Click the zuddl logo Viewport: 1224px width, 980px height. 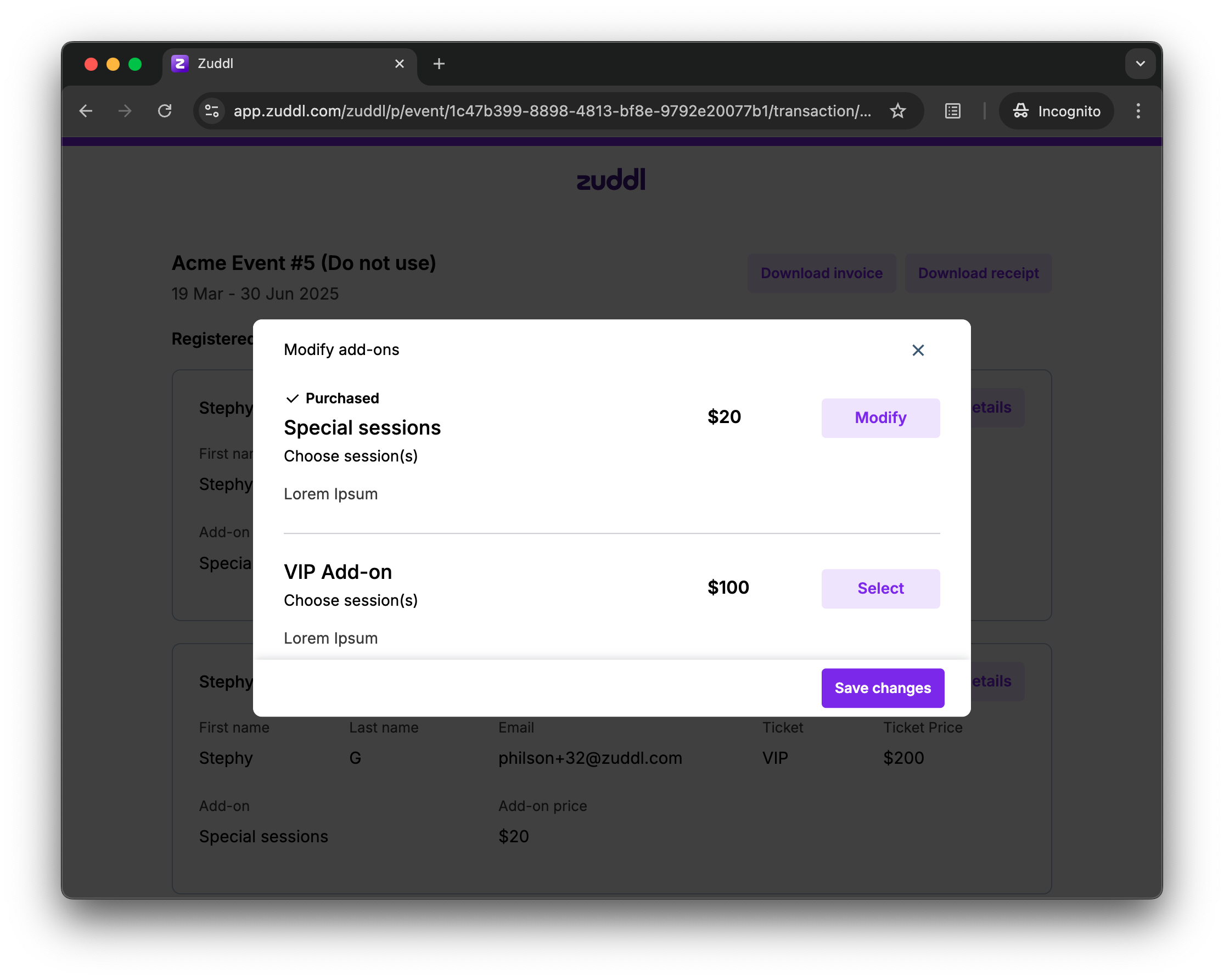611,179
